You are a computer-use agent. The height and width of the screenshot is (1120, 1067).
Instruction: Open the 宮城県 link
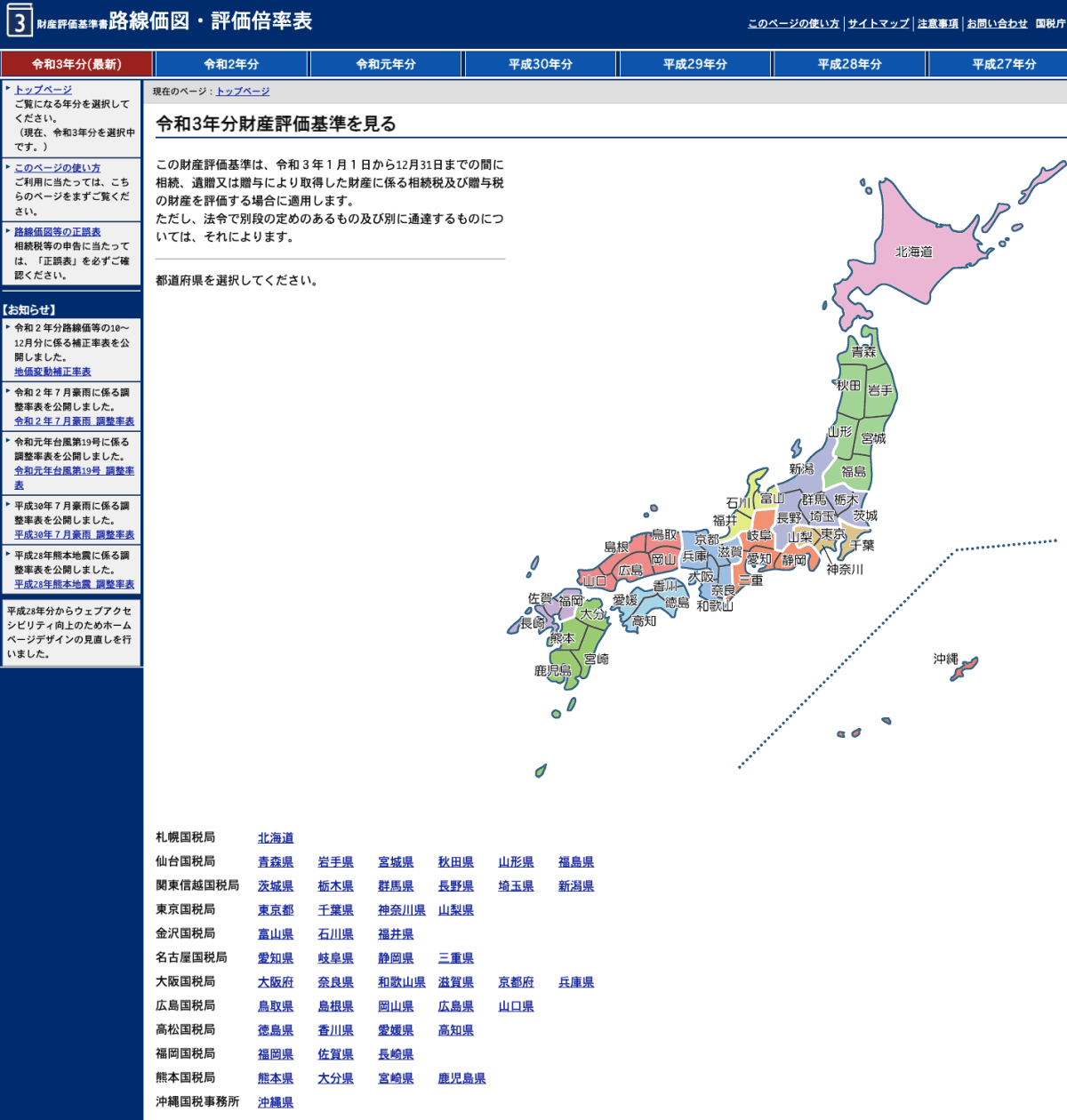396,862
